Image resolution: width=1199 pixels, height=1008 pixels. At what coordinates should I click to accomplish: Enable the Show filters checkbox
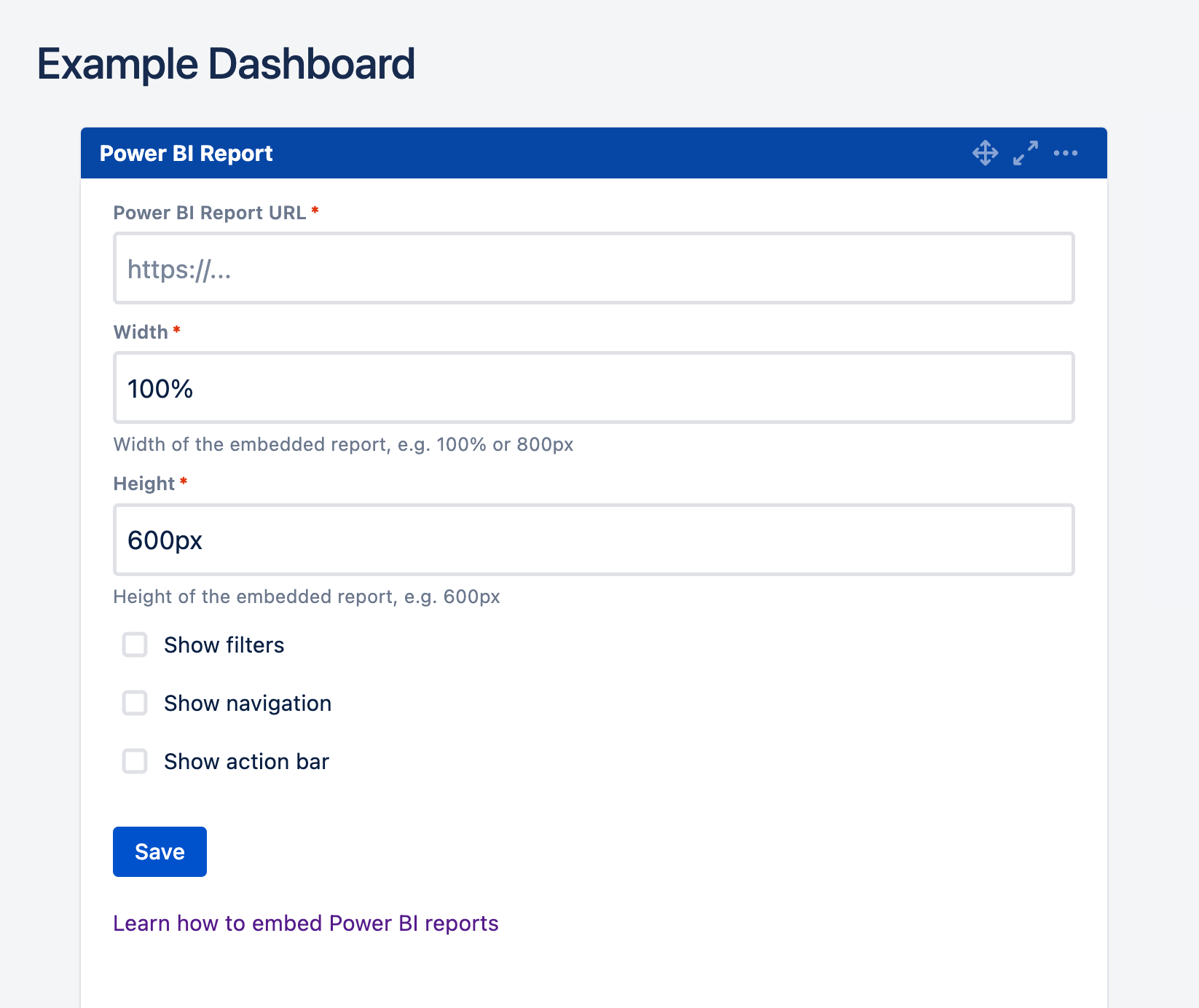(x=134, y=645)
